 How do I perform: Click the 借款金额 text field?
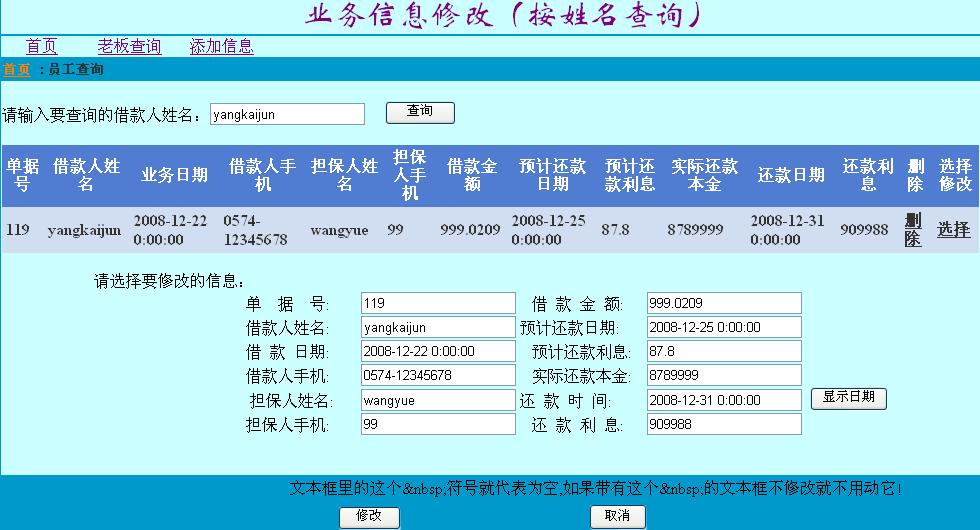click(723, 303)
